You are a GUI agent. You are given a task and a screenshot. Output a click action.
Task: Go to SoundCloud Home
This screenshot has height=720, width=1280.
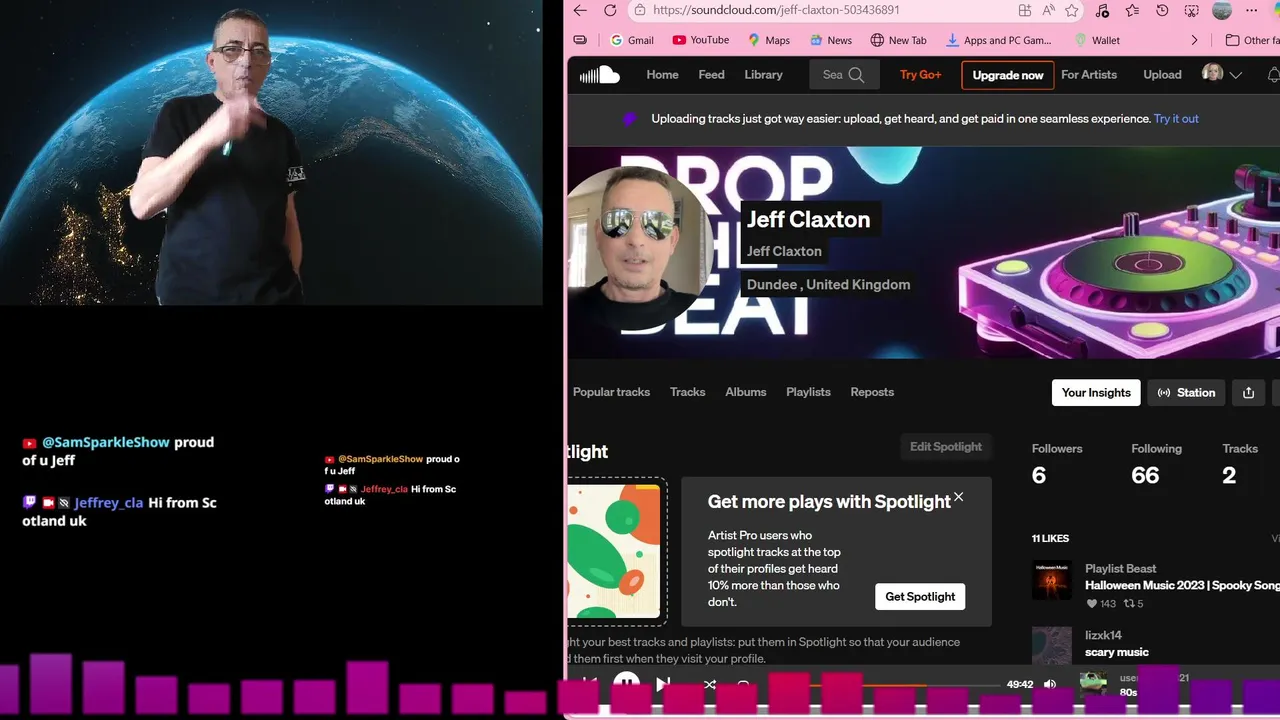662,75
